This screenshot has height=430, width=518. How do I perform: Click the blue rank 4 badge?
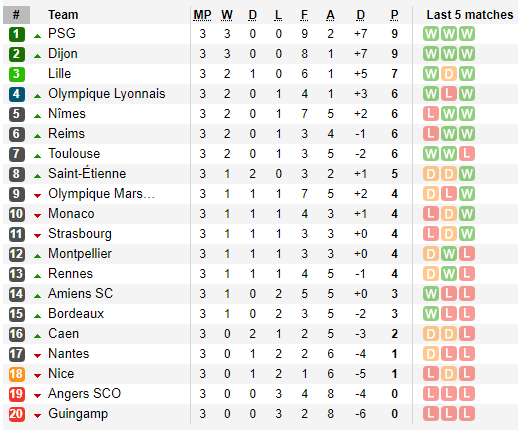pos(16,94)
